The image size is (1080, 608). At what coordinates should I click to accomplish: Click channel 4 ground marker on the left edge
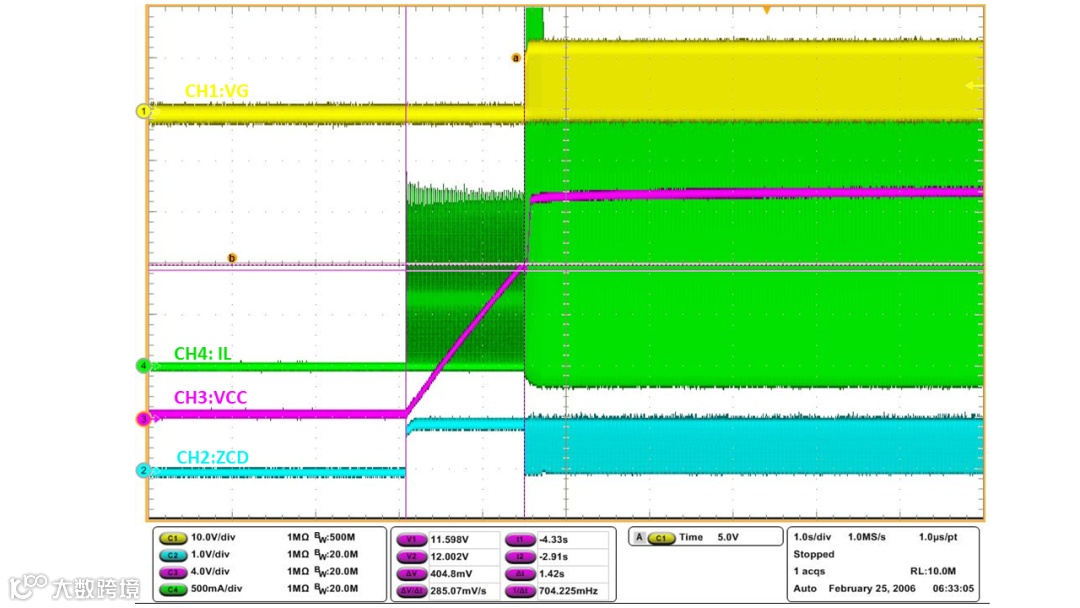pos(143,366)
